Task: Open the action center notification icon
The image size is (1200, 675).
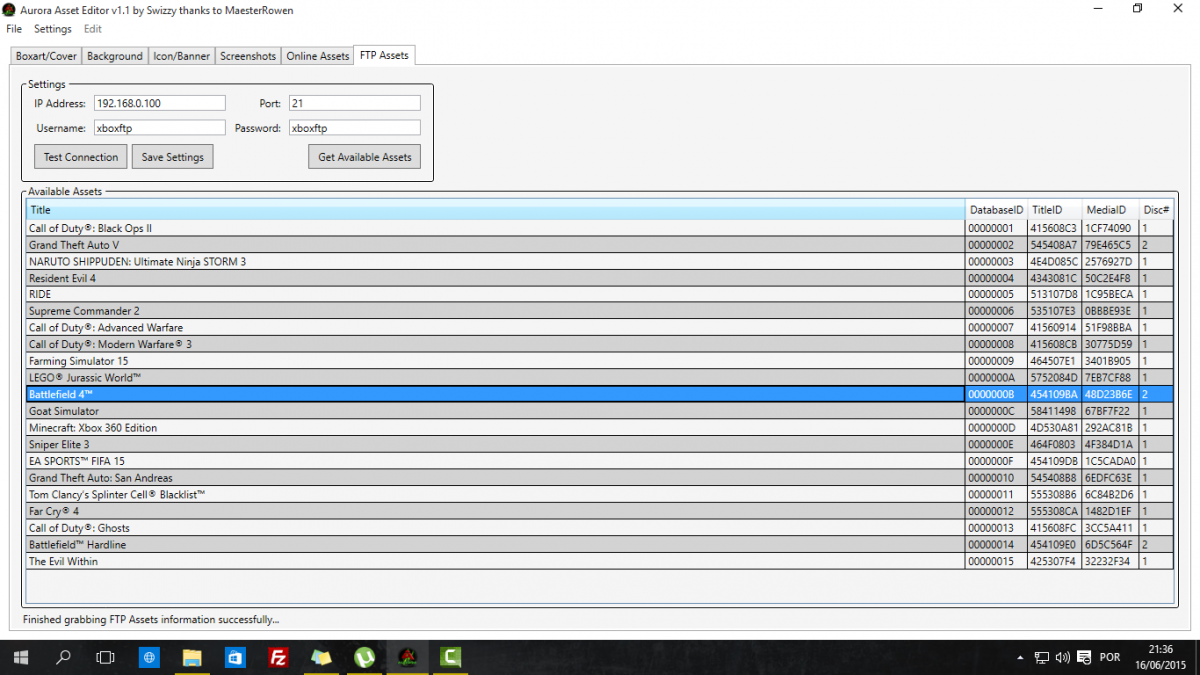Action: point(1083,657)
